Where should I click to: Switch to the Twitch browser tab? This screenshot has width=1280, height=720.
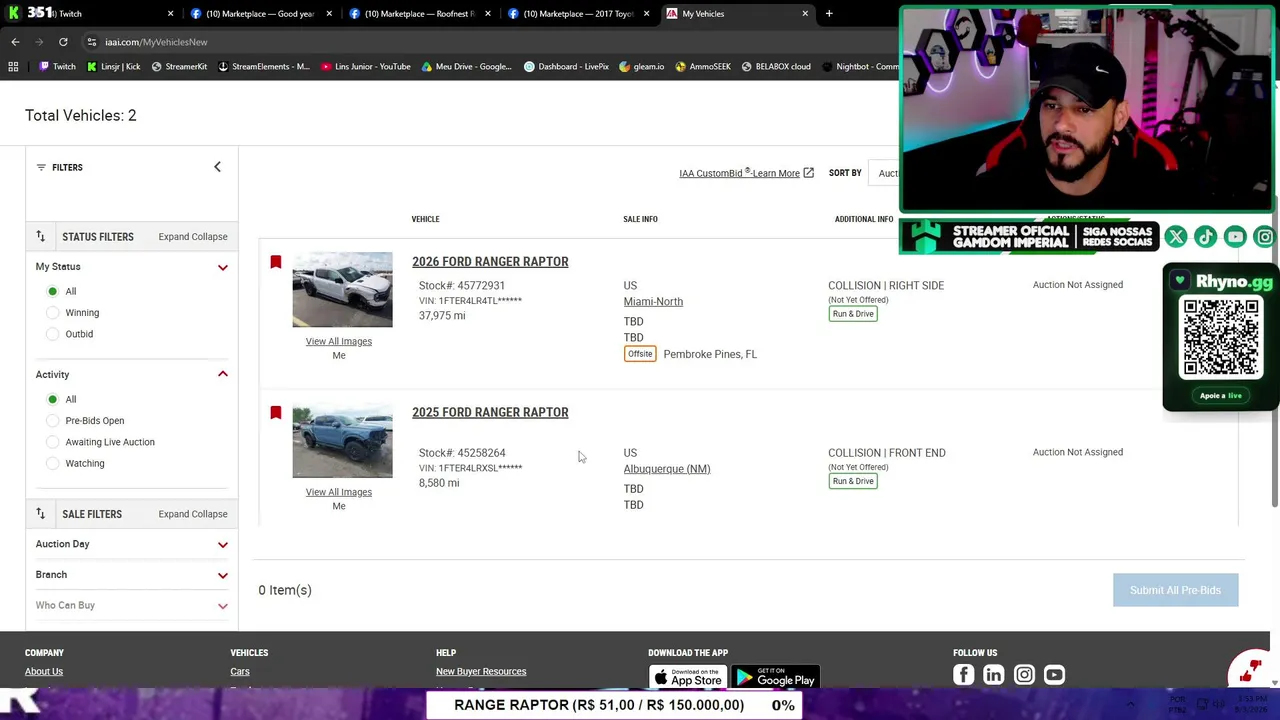(90, 14)
